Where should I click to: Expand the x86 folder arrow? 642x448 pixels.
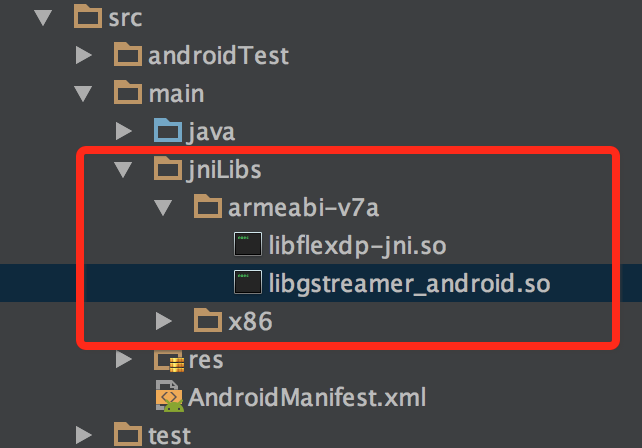pos(164,321)
